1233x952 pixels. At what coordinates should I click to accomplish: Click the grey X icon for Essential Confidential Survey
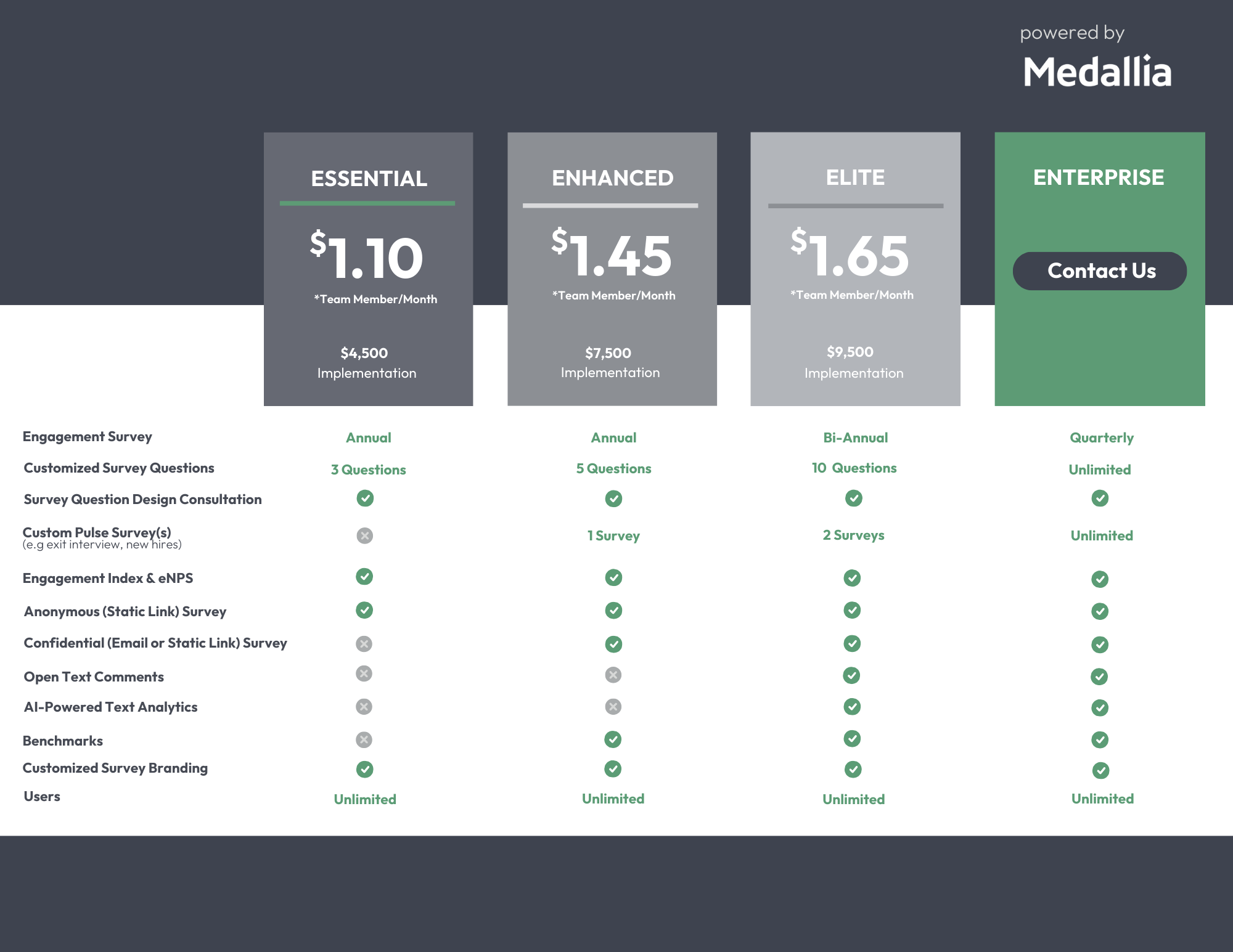[x=365, y=642]
